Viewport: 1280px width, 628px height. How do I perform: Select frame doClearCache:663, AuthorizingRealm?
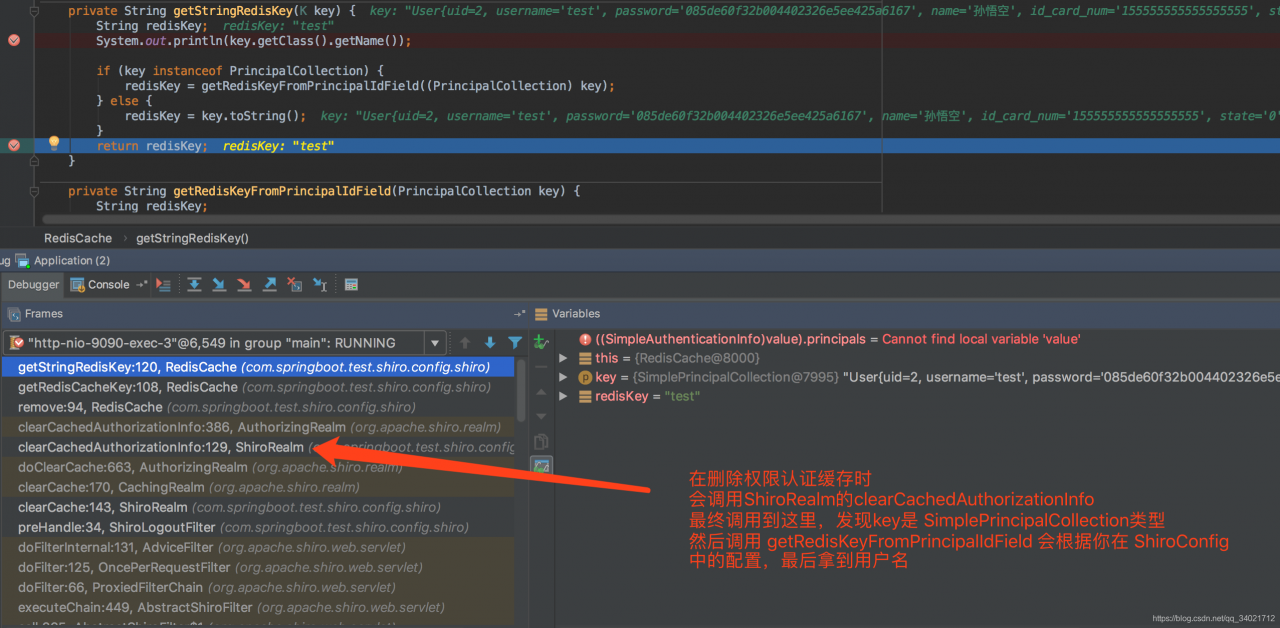click(258, 467)
